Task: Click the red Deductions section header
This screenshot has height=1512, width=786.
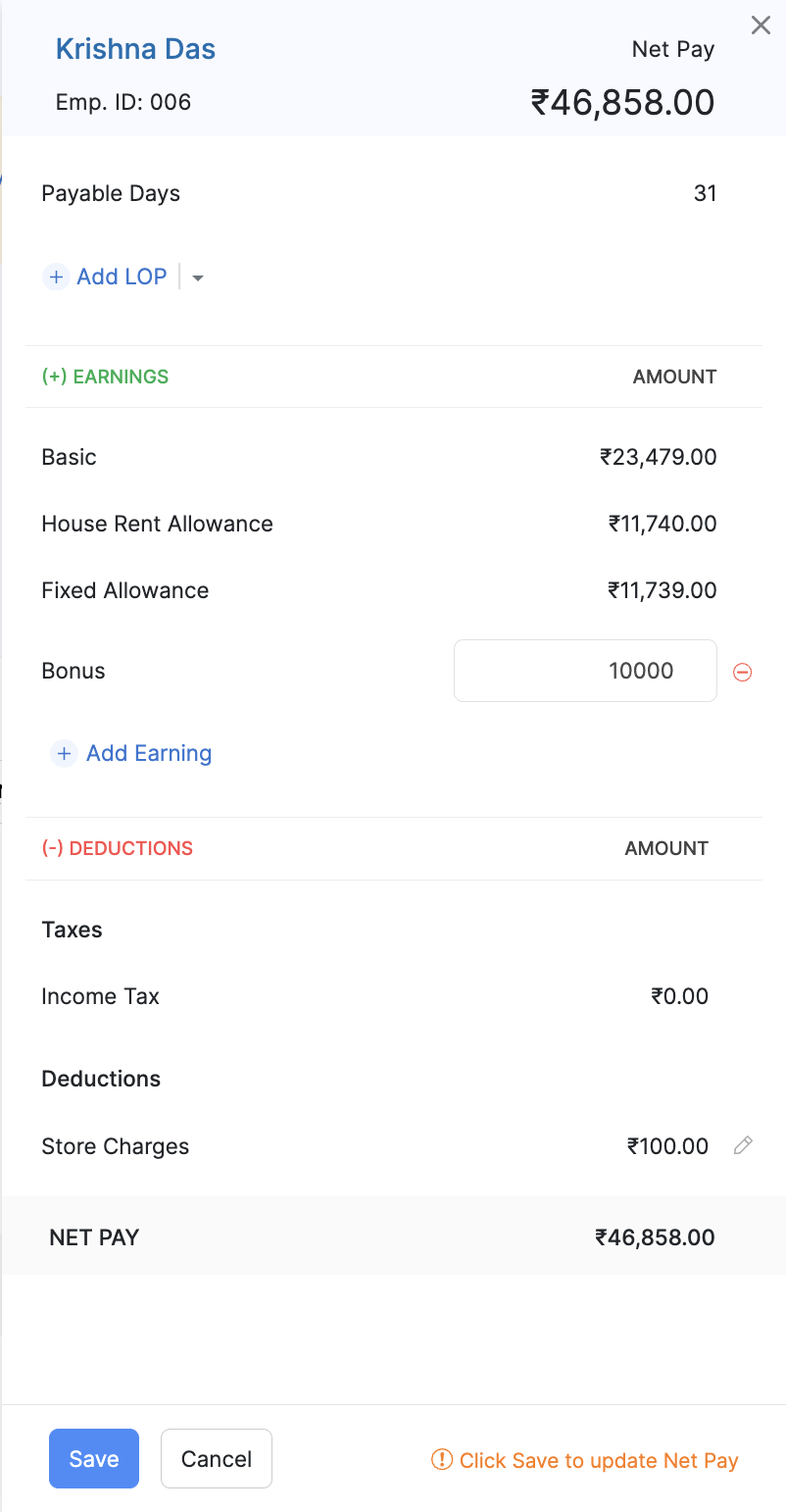Action: (117, 848)
